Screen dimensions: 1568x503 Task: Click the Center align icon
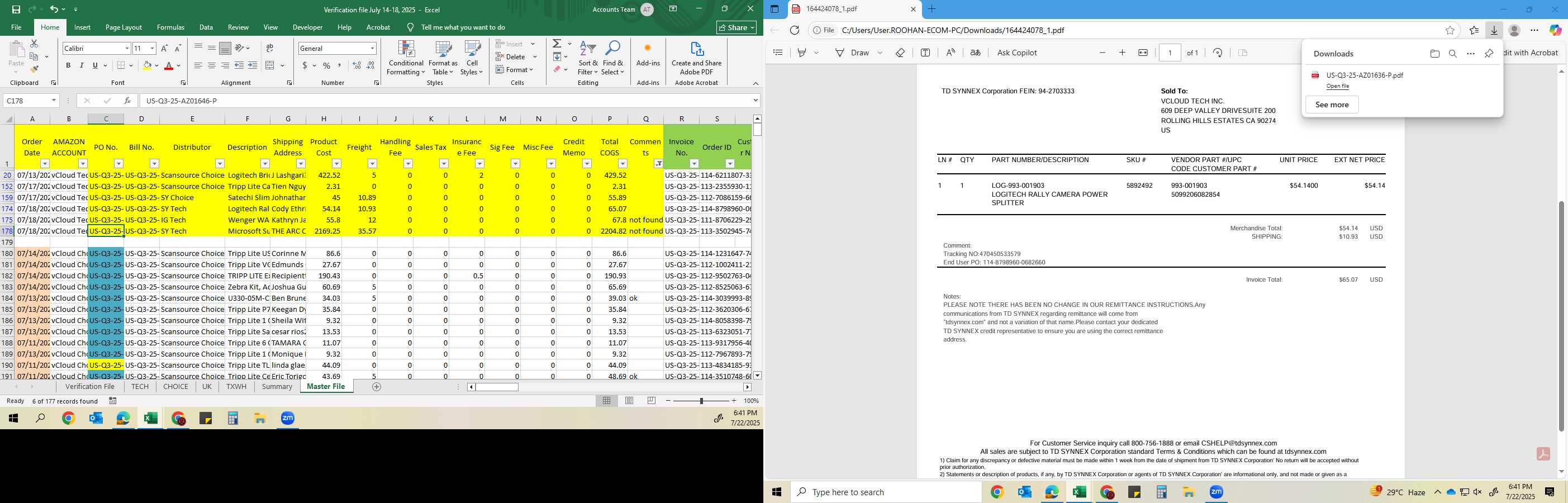(x=211, y=65)
